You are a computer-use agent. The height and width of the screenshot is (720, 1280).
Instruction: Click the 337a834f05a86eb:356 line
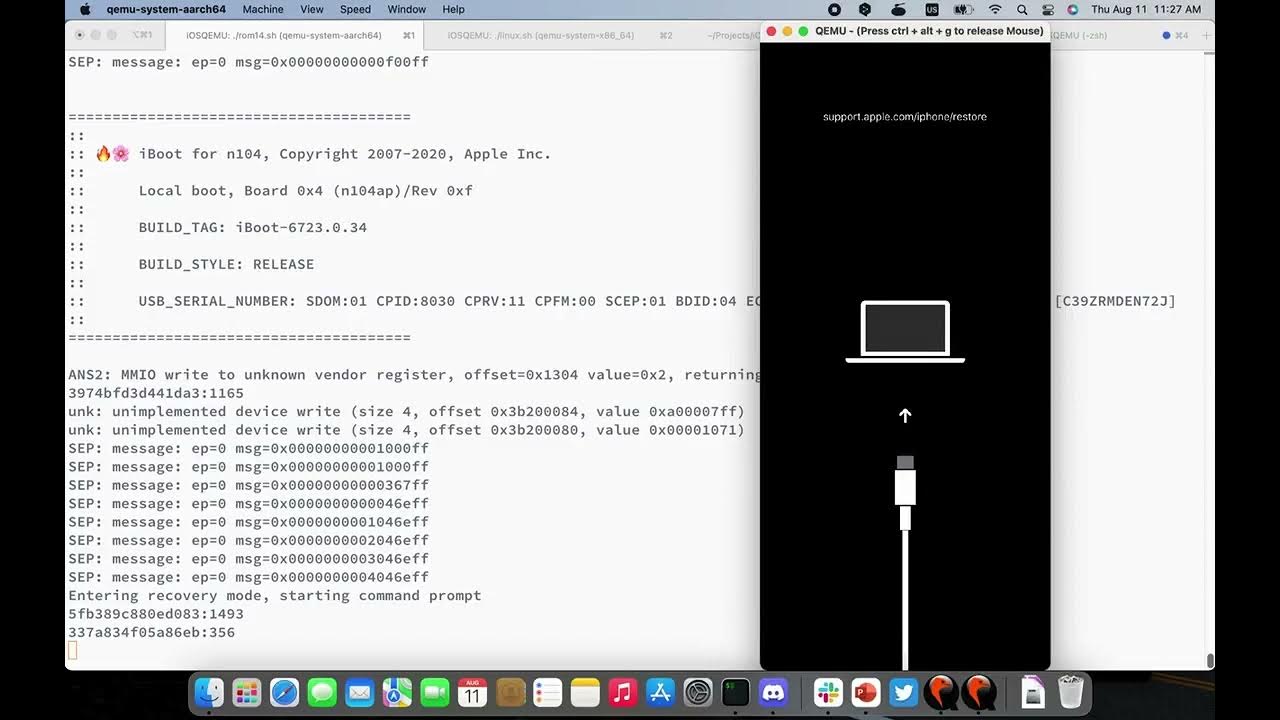pos(152,633)
